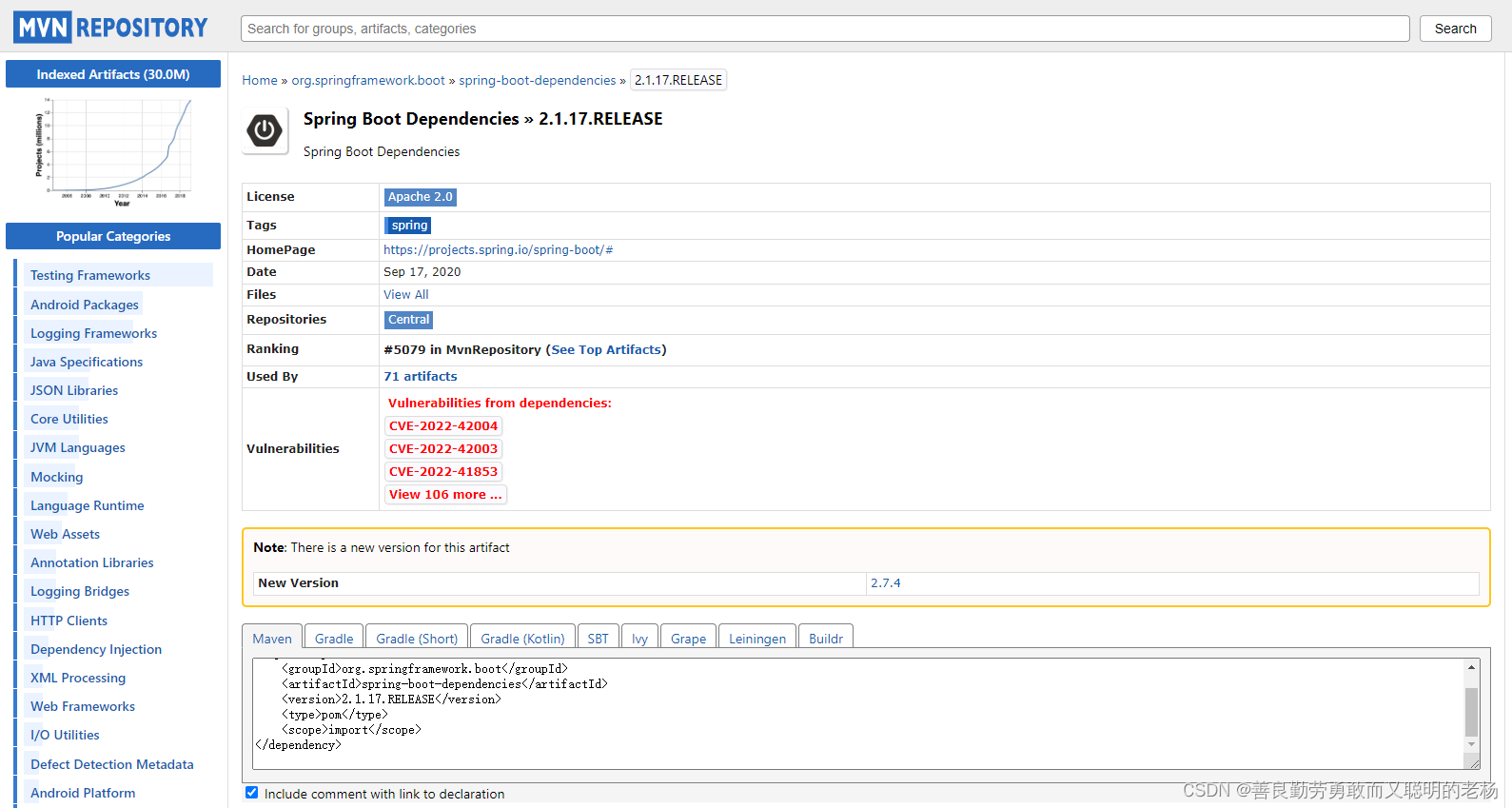Open Web Frameworks category

pos(83,706)
